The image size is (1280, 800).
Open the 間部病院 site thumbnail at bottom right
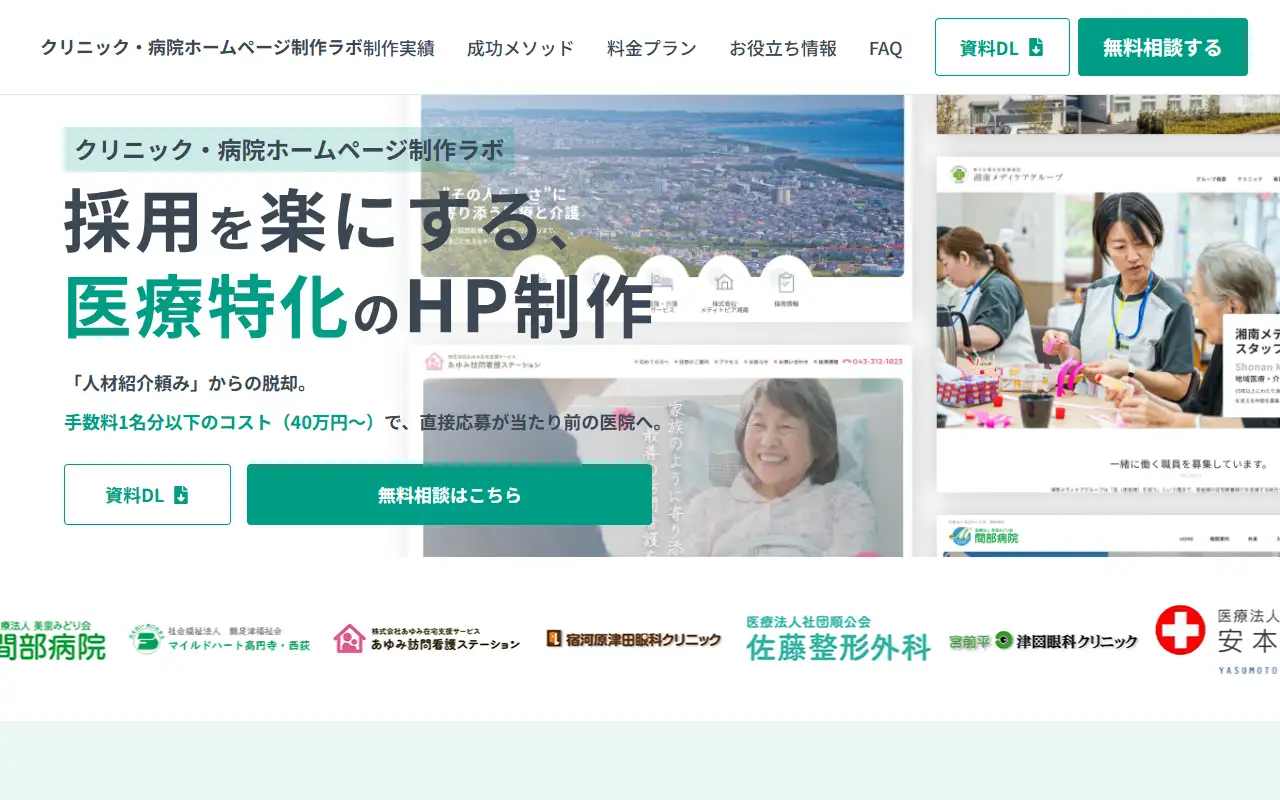[x=1108, y=536]
